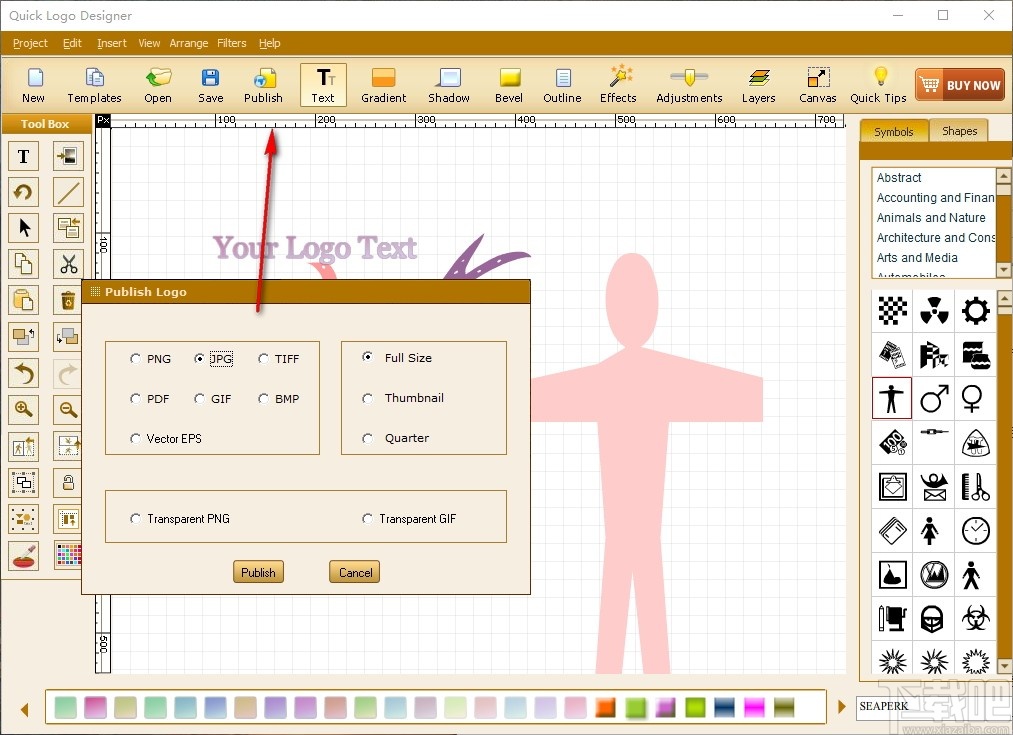The width and height of the screenshot is (1013, 735).
Task: Open the Effects wand toolbar icon
Action: 619,85
